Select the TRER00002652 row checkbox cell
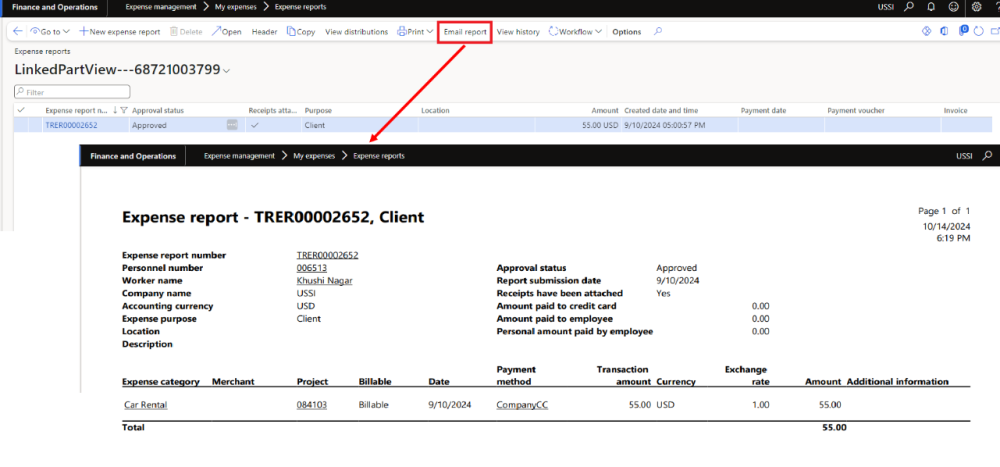 pyautogui.click(x=21, y=125)
